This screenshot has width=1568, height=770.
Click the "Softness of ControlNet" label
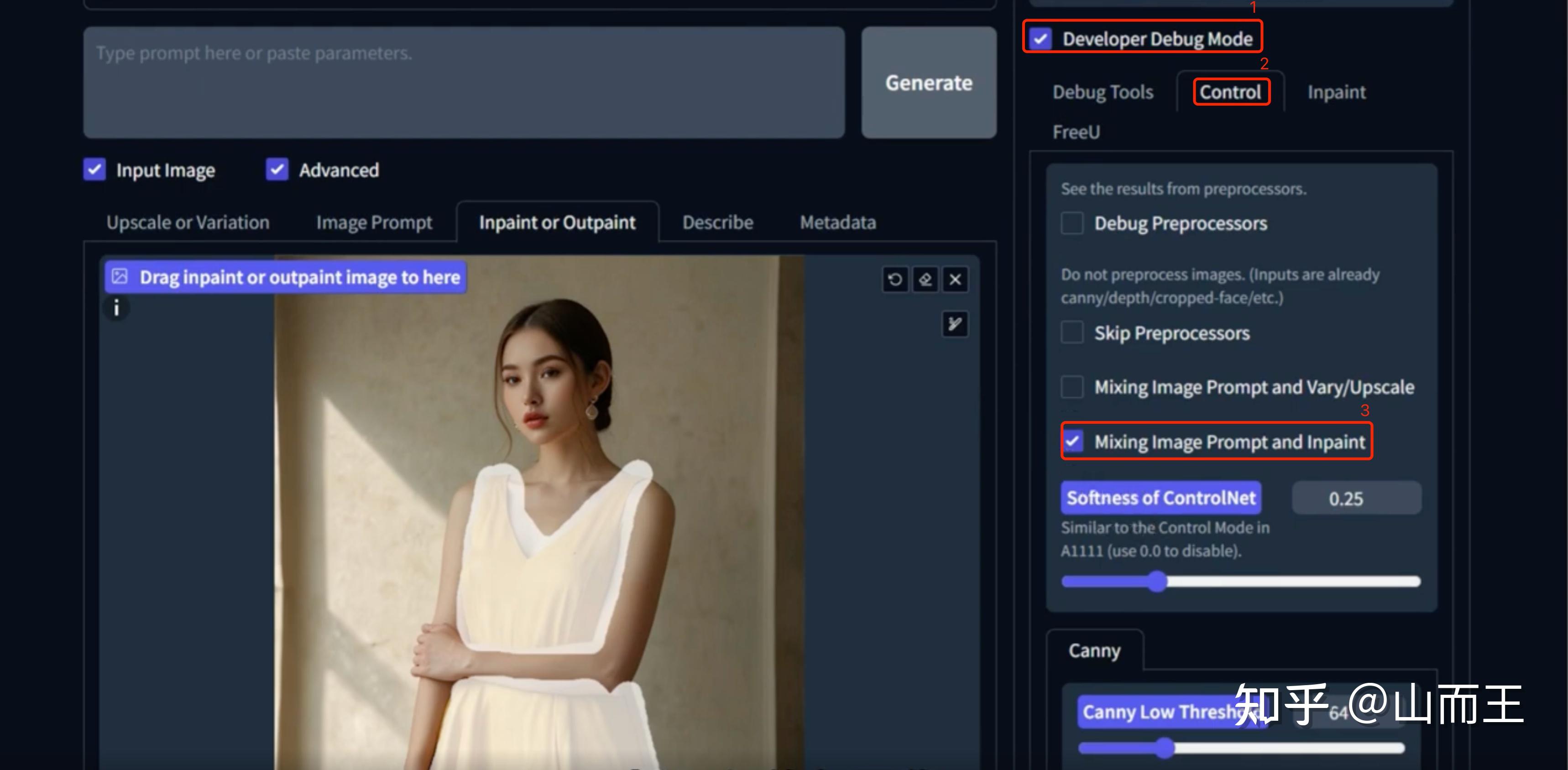click(x=1161, y=498)
